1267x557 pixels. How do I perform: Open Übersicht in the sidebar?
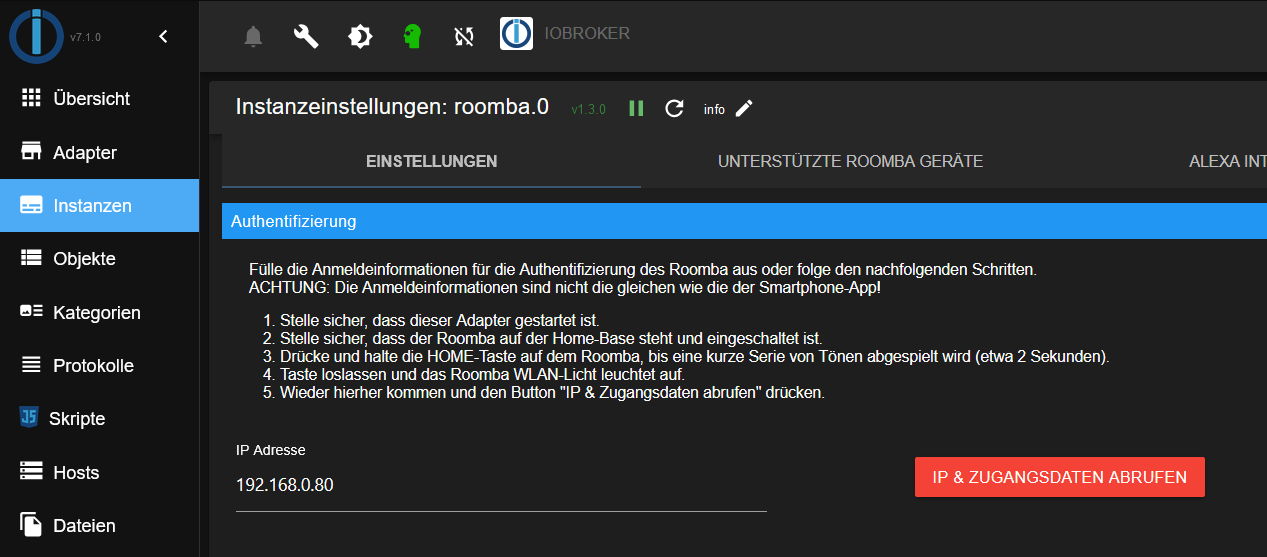100,99
